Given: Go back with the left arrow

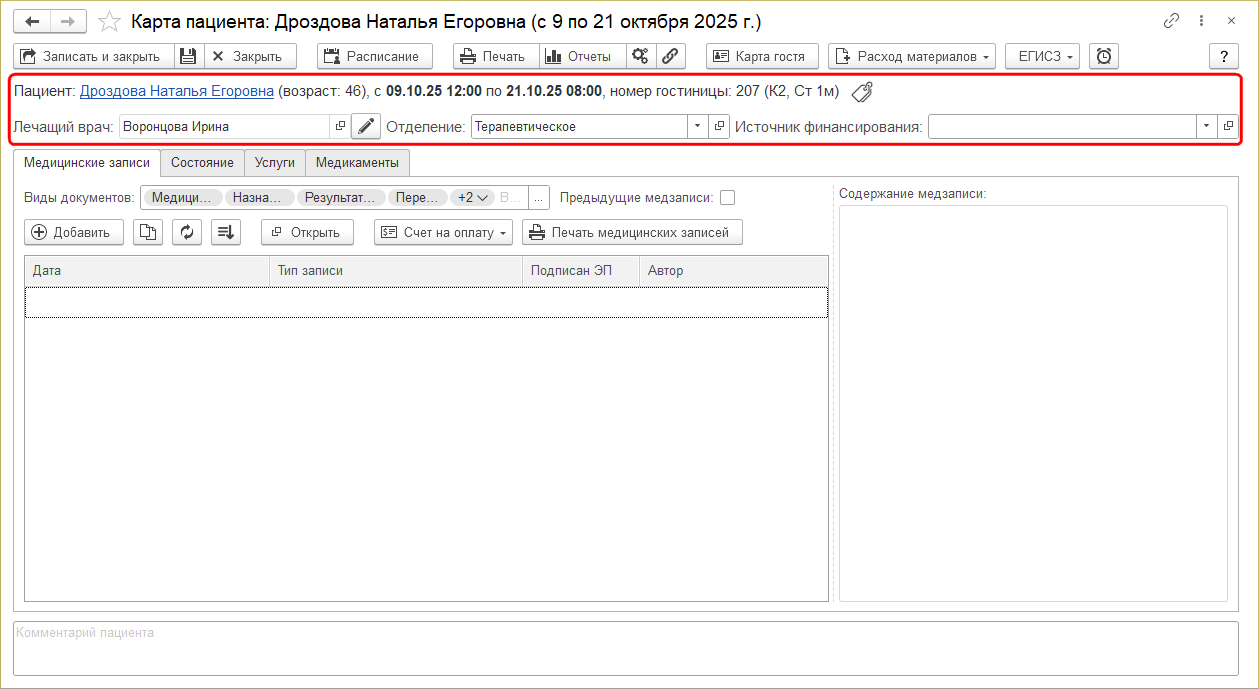Looking at the screenshot, I should point(32,21).
